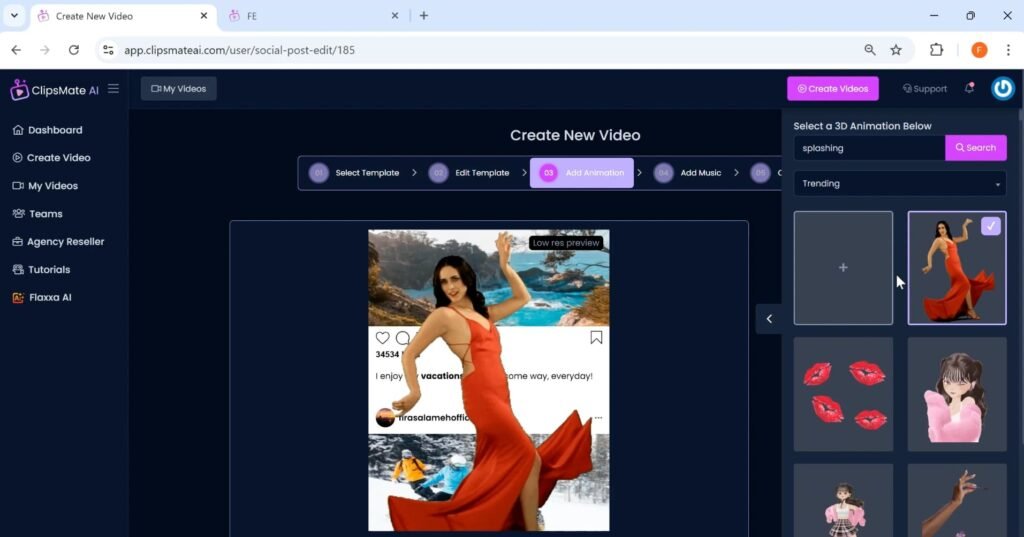Viewport: 1024px width, 537px height.
Task: Go to Dashboard in the sidebar
Action: coord(55,130)
